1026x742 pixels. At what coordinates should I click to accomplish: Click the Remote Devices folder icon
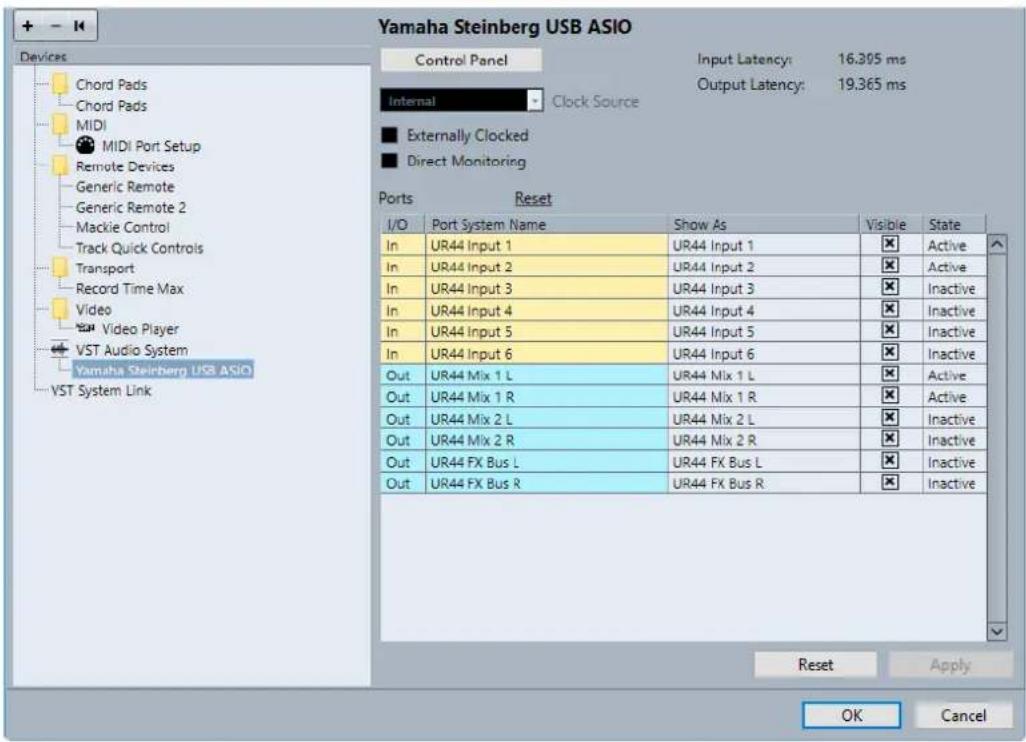pos(60,166)
